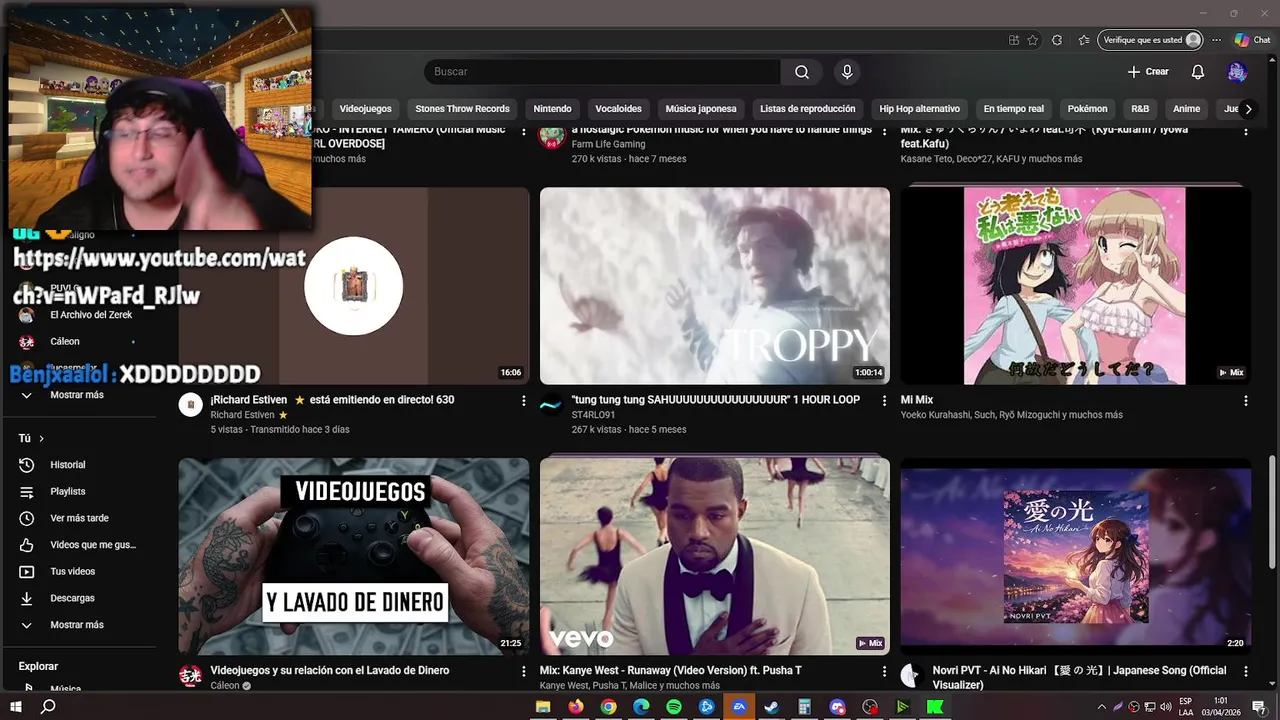Screen dimensions: 1280x720
Task: Open the Videojuegos y Lavado de Dinero thumbnail
Action: point(354,556)
